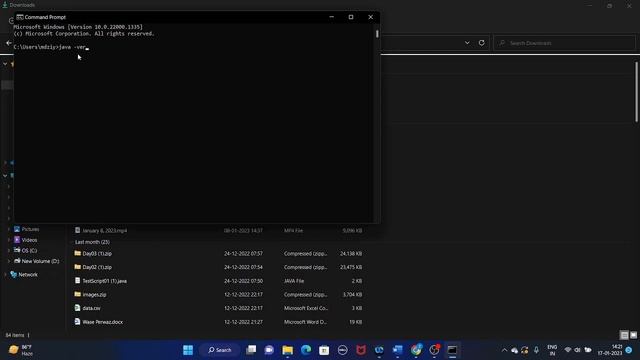Click date 24-12-2022 07:57 cell

click(x=243, y=253)
